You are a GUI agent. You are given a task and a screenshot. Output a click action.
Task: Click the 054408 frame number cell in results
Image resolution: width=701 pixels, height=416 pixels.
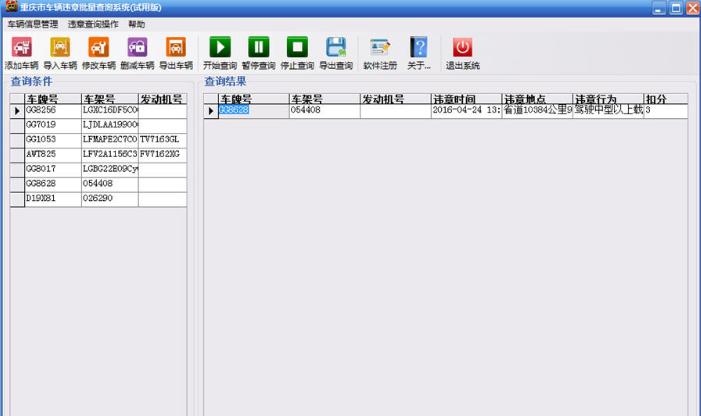(x=323, y=111)
